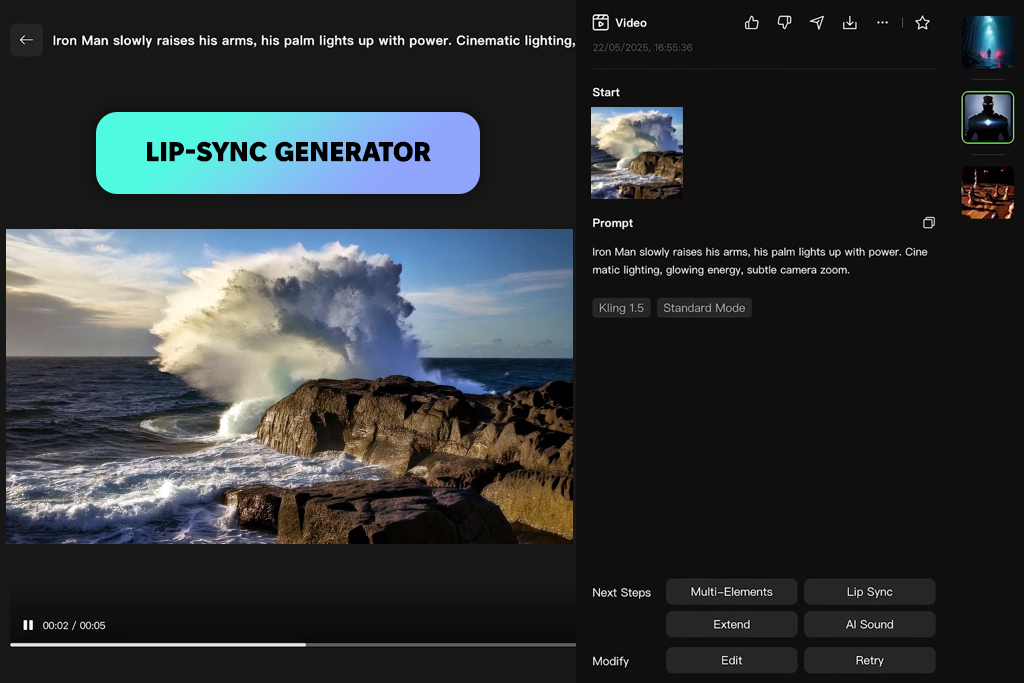This screenshot has width=1024, height=683.
Task: Favorite the video with star icon
Action: click(x=922, y=23)
